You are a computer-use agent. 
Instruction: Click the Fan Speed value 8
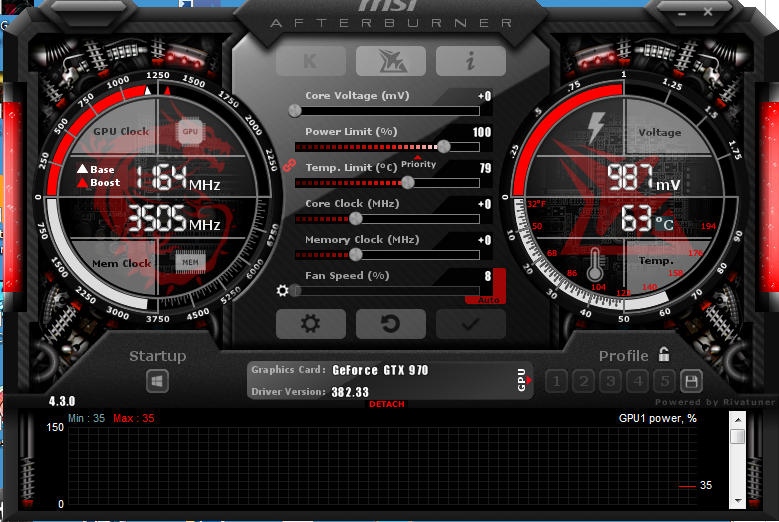click(x=488, y=276)
